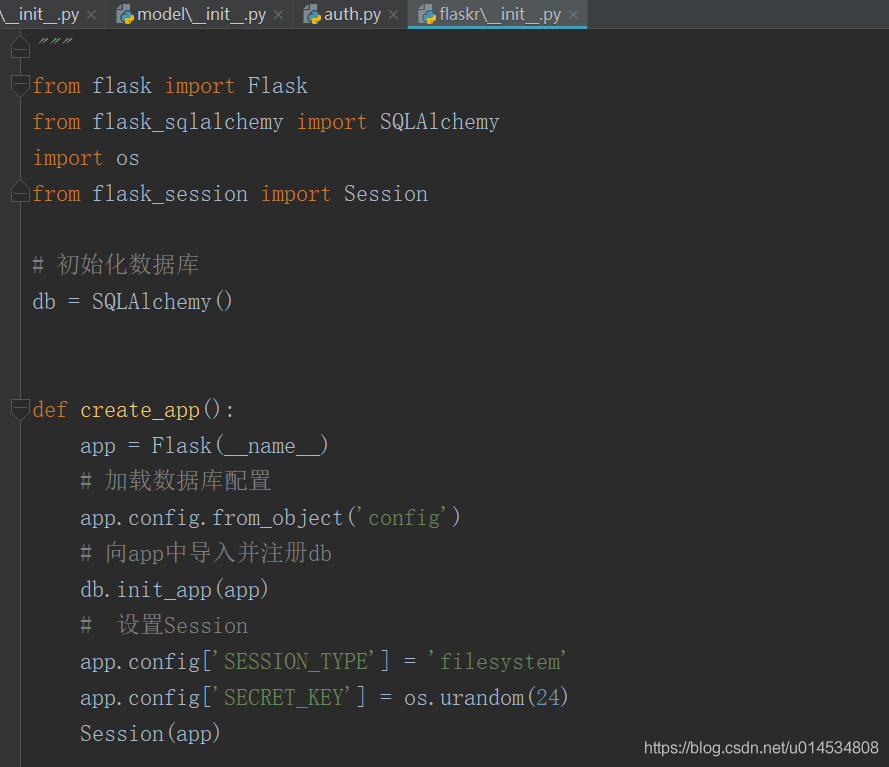Click the comment '# 向app中导入并注册db'
The image size is (889, 767).
206,553
